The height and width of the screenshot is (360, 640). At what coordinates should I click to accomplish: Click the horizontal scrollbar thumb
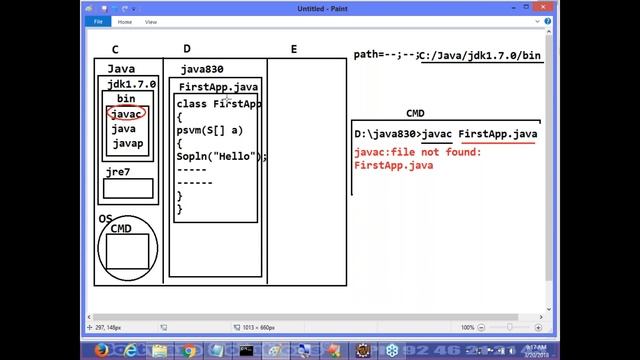(x=306, y=317)
